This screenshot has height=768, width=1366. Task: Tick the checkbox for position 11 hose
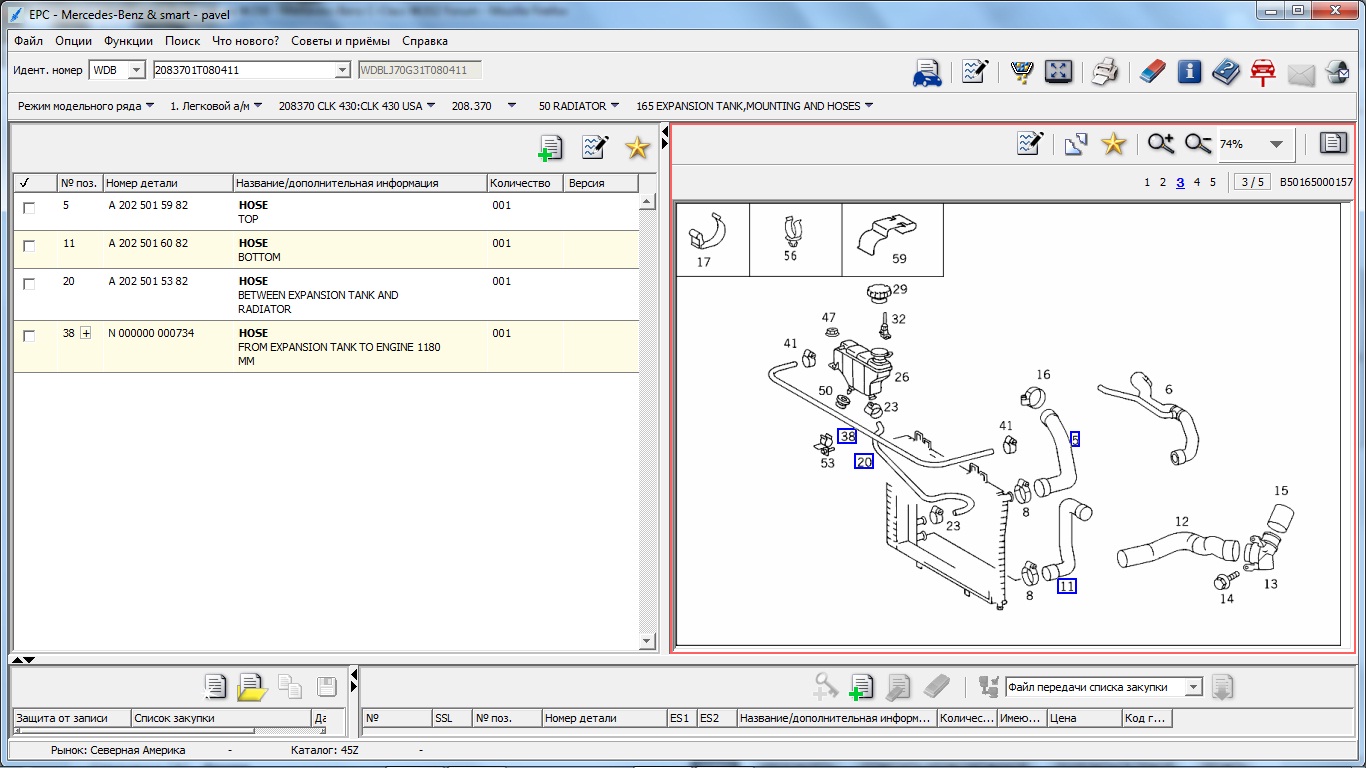(29, 246)
